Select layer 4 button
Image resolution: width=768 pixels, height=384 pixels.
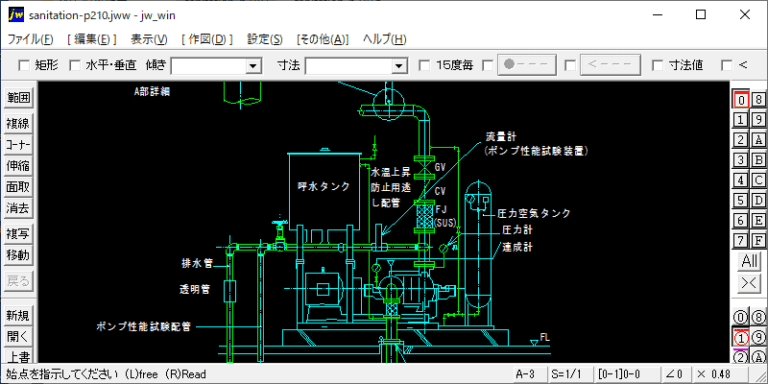pyautogui.click(x=741, y=180)
